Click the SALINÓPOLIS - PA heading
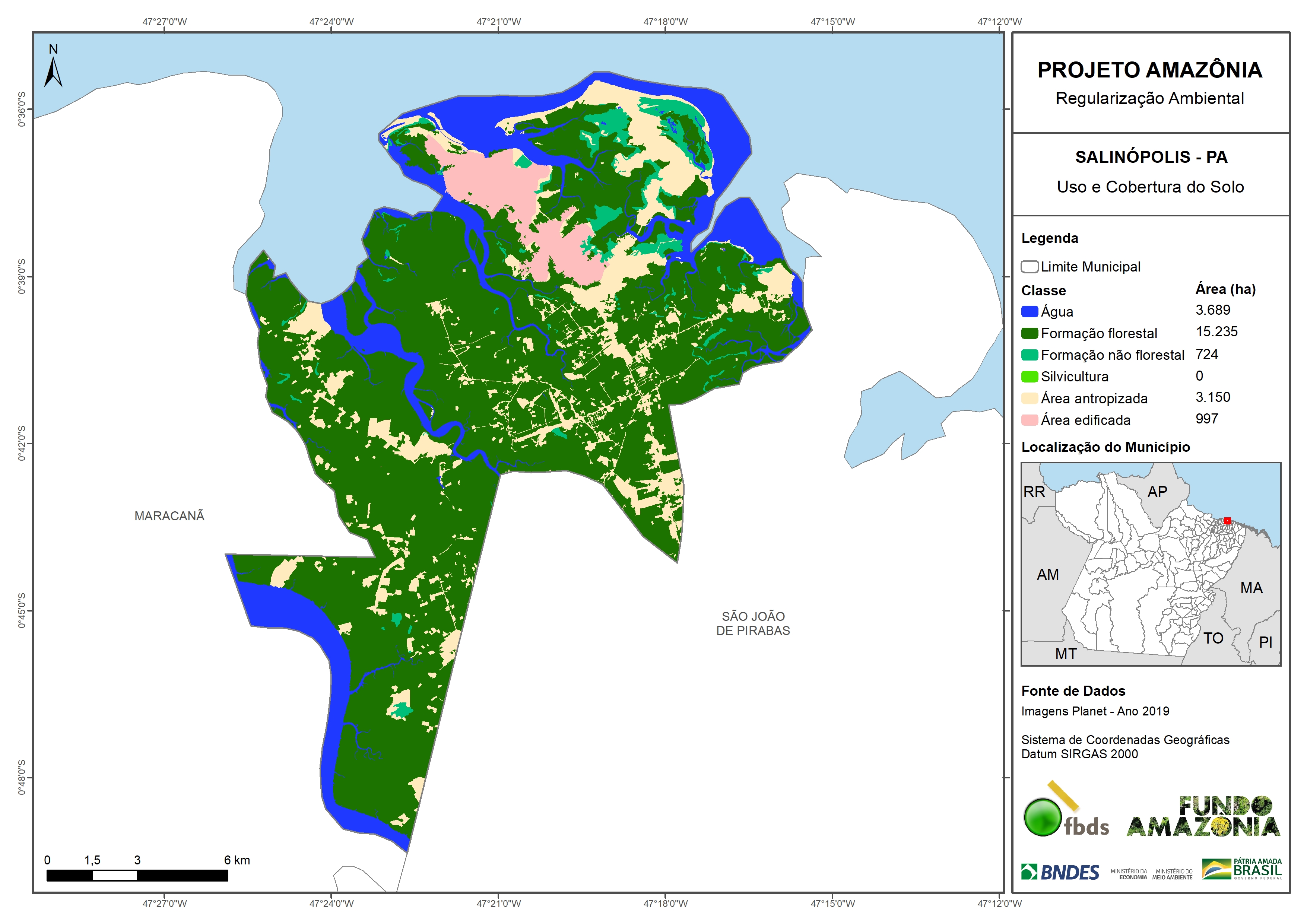 click(x=1151, y=157)
